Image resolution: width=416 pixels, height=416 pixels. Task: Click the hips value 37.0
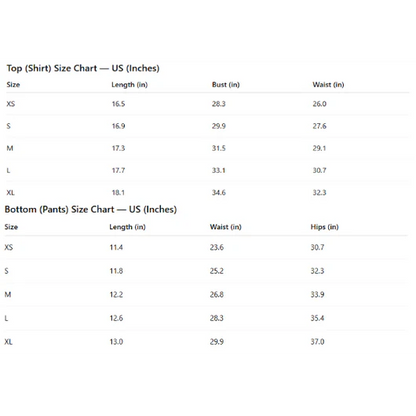click(x=317, y=342)
